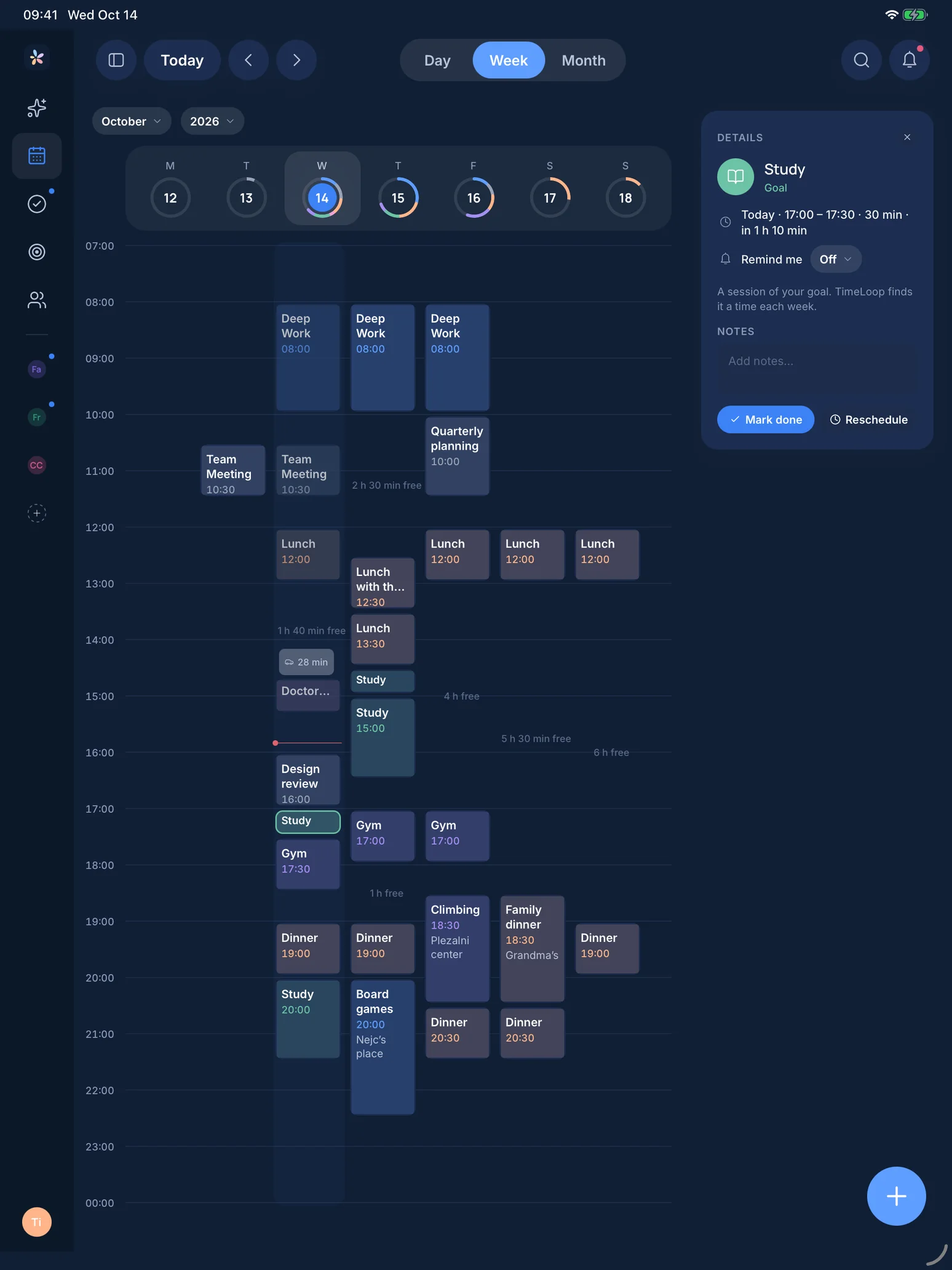Open the Climbing event at Plezalni center
Viewport: 952px width, 1270px height.
click(x=458, y=949)
